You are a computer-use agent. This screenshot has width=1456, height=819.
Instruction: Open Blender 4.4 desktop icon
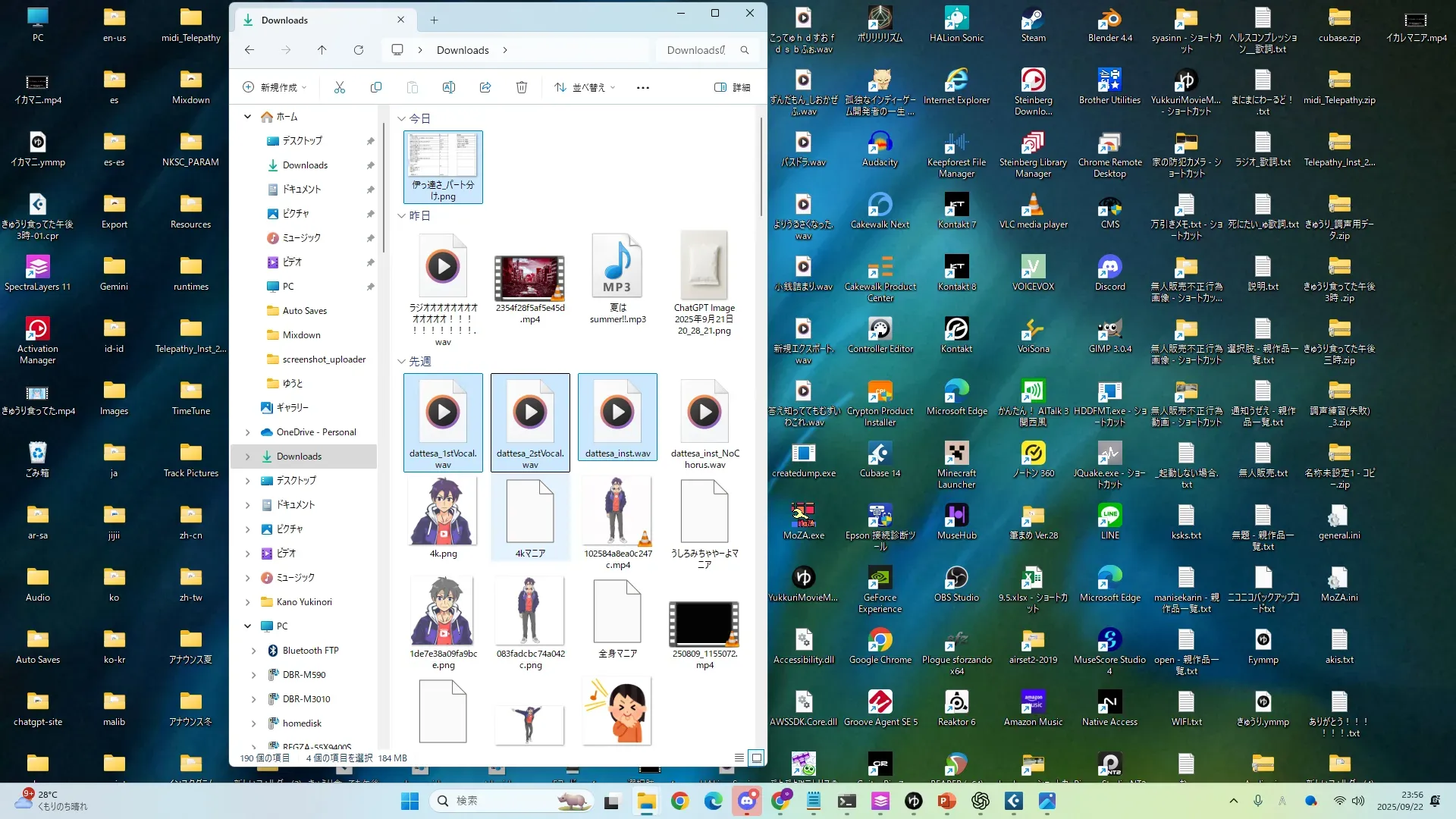click(1109, 24)
